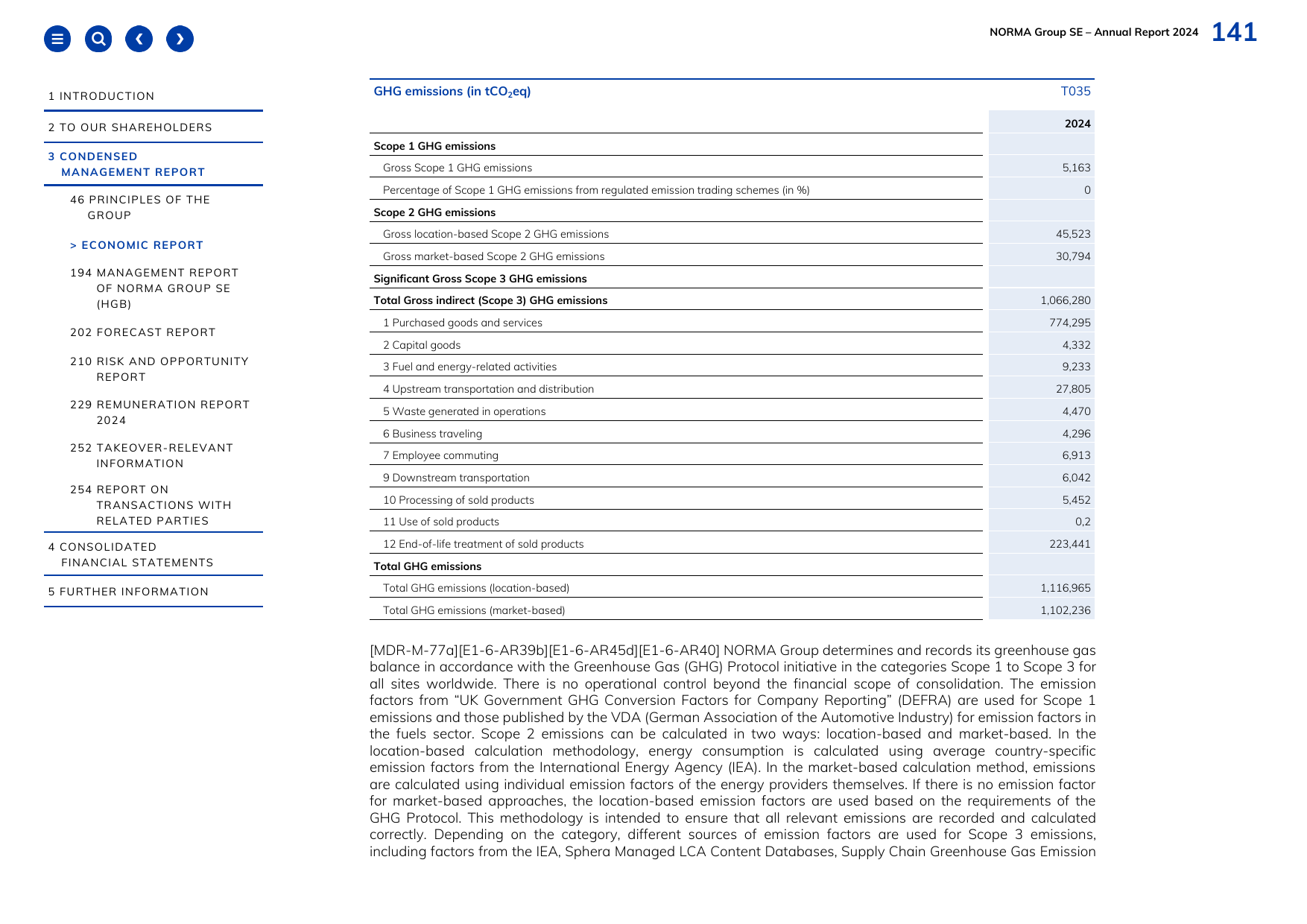Click table title GHG emissions (in tCO2eq)
Viewport: 1307px width, 924px height.
tap(452, 91)
